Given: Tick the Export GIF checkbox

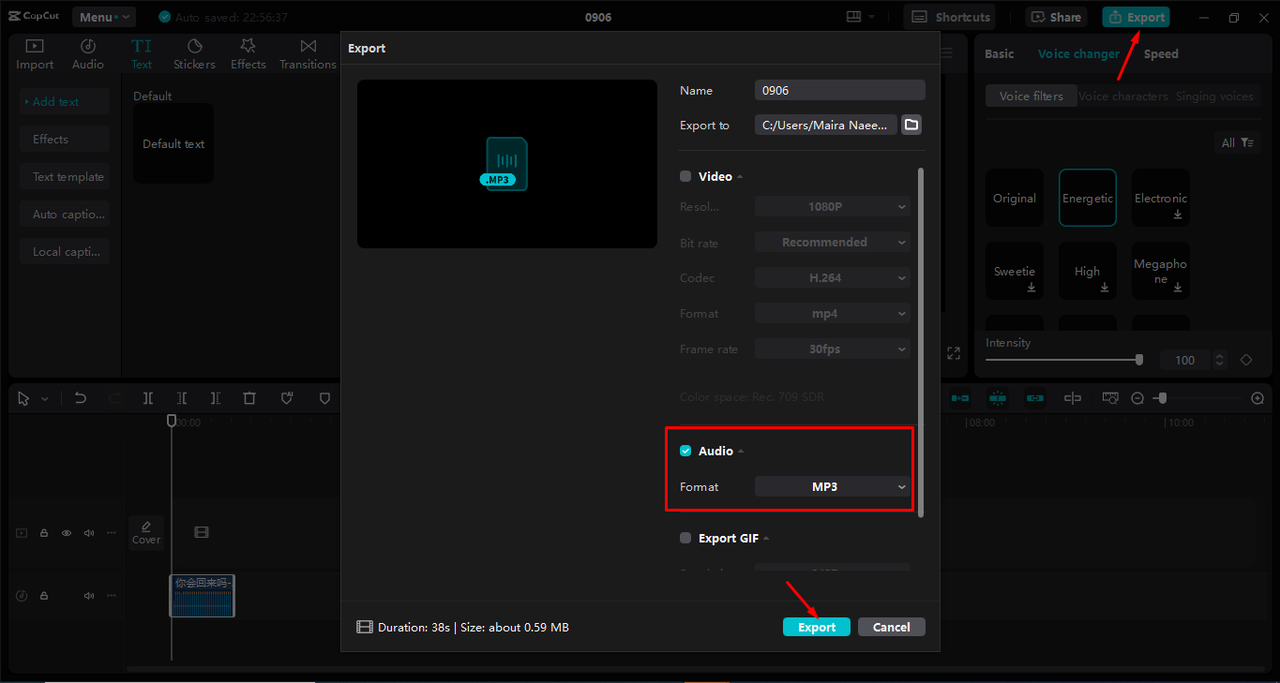Looking at the screenshot, I should [x=685, y=538].
